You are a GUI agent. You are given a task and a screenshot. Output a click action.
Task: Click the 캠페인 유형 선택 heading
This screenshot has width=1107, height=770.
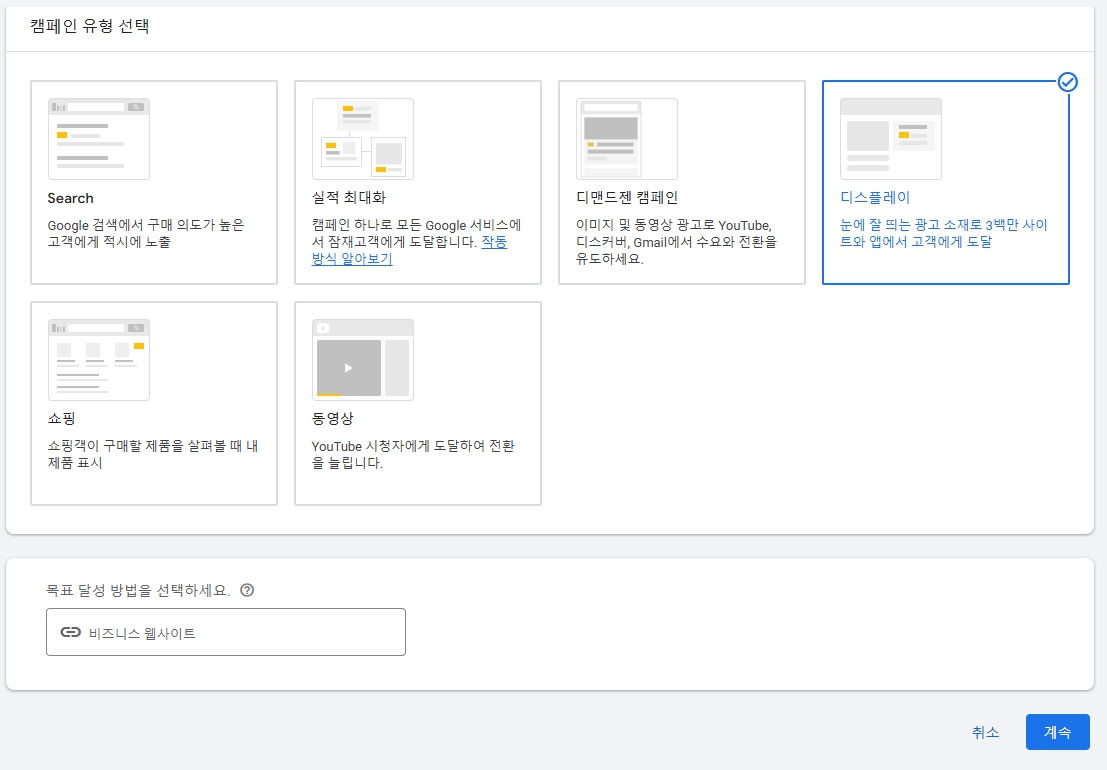(x=90, y=26)
